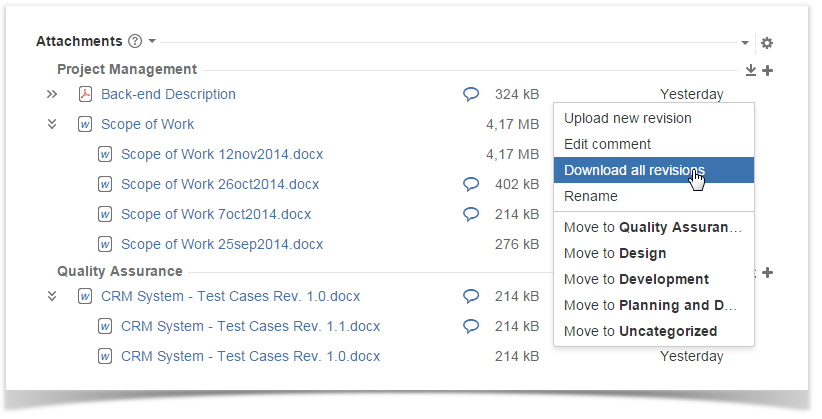Collapse Scope of Work revisions list

tap(52, 124)
